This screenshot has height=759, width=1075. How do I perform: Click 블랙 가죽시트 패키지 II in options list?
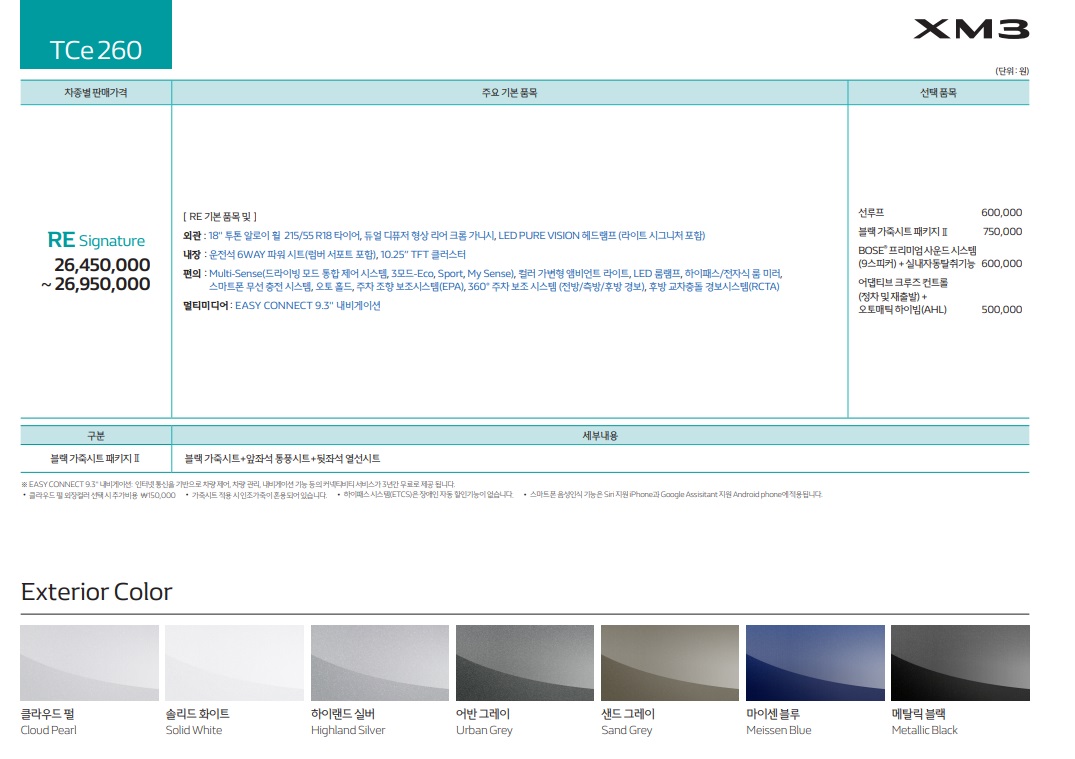point(903,232)
